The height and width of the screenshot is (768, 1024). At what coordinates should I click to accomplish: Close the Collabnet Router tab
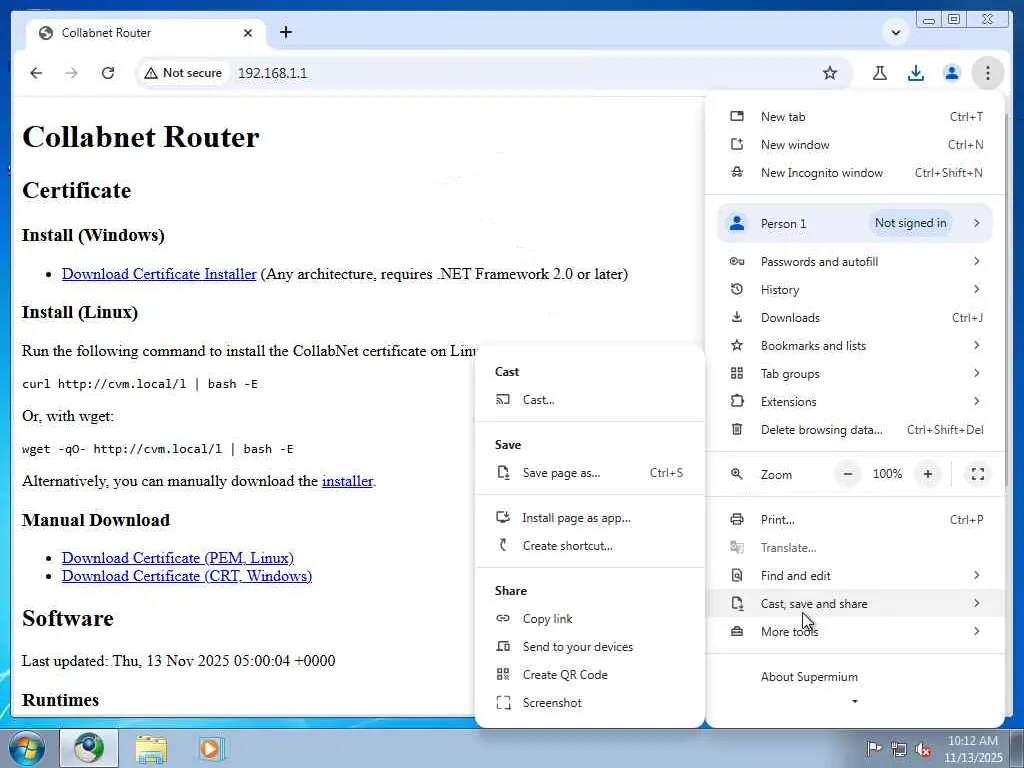click(x=248, y=33)
